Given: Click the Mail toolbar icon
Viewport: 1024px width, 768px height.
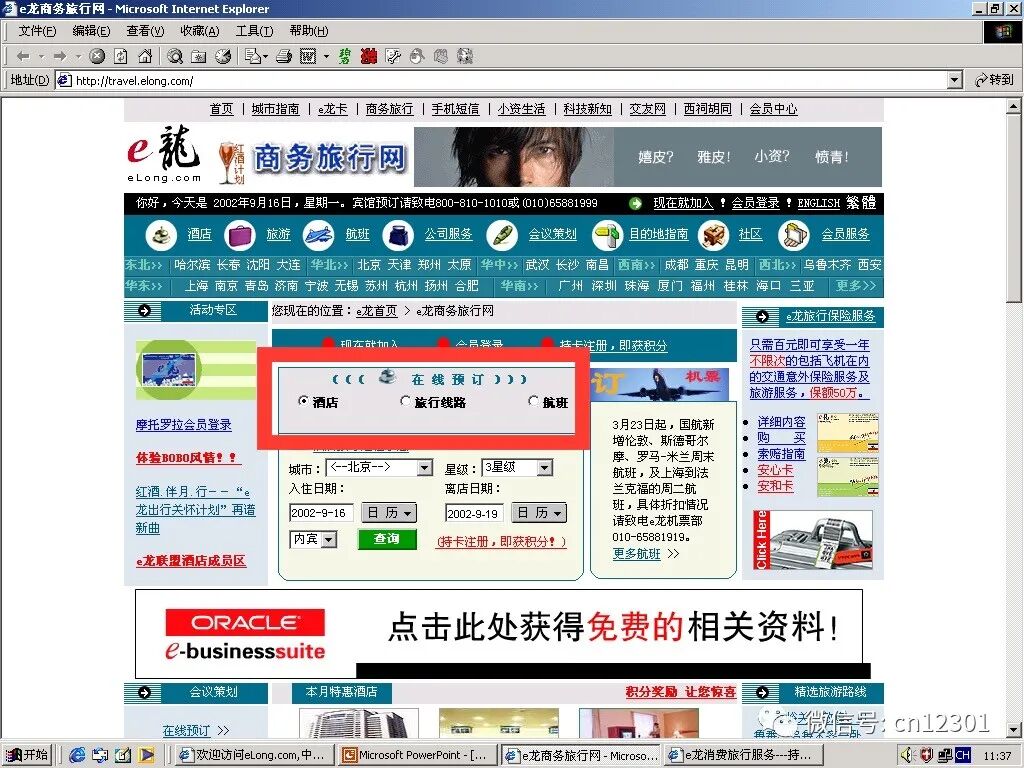Looking at the screenshot, I should click(x=253, y=57).
